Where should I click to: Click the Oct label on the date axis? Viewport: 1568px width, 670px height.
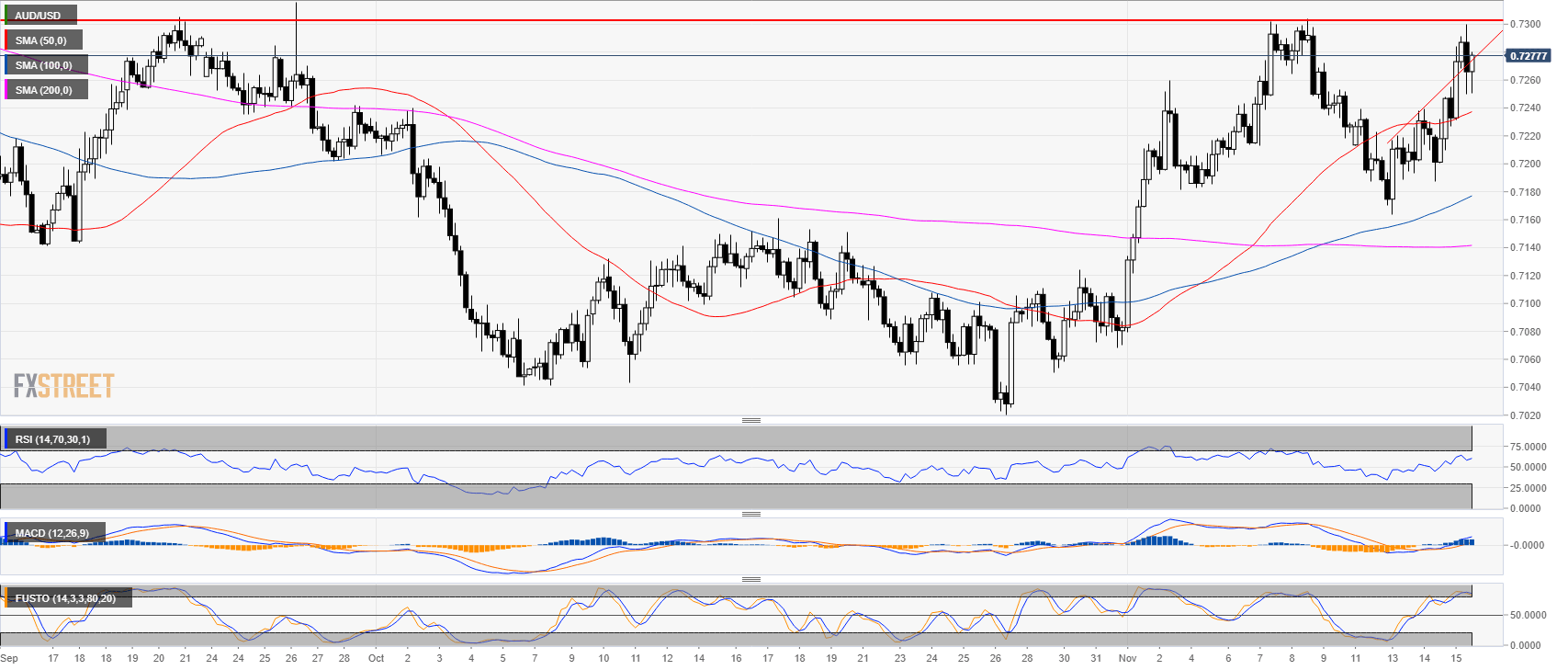click(376, 658)
